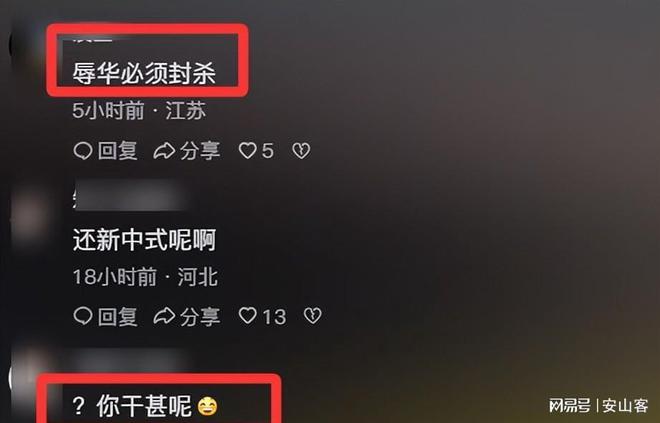The image size is (660, 423).
Task: Click the share arrow icon on the 江苏 comment
Action: coord(164,151)
